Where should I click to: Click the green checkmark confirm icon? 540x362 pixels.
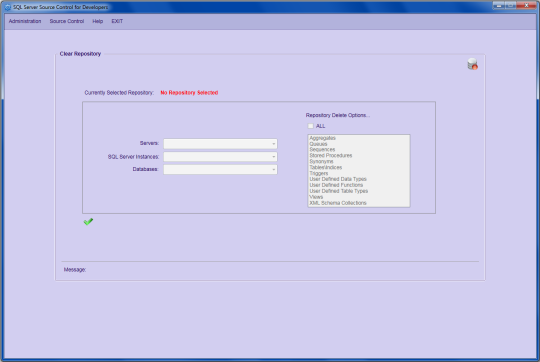tap(89, 221)
